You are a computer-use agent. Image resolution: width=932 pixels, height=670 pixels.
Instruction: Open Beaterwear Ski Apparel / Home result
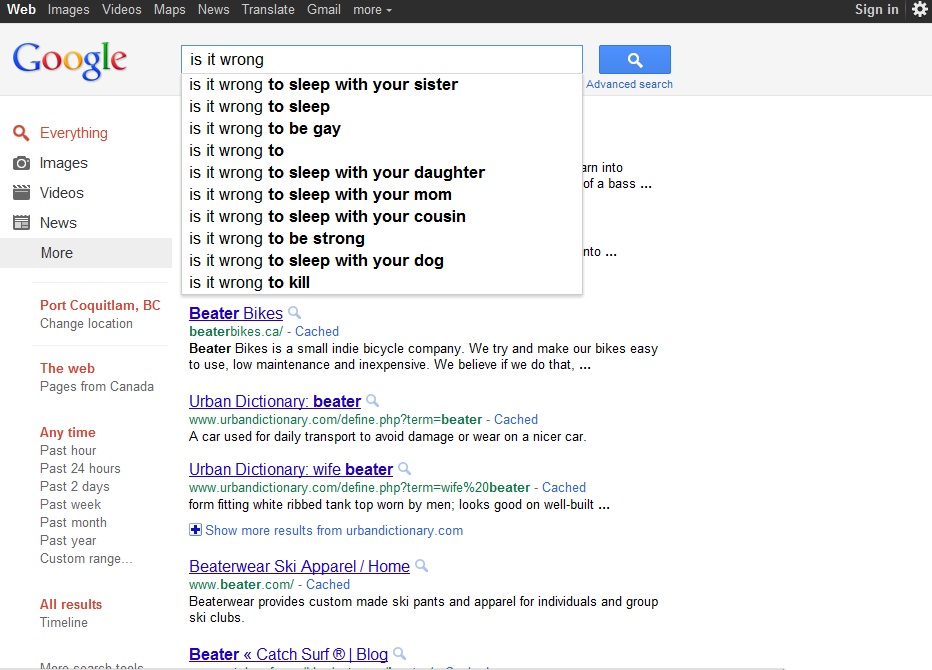click(300, 566)
